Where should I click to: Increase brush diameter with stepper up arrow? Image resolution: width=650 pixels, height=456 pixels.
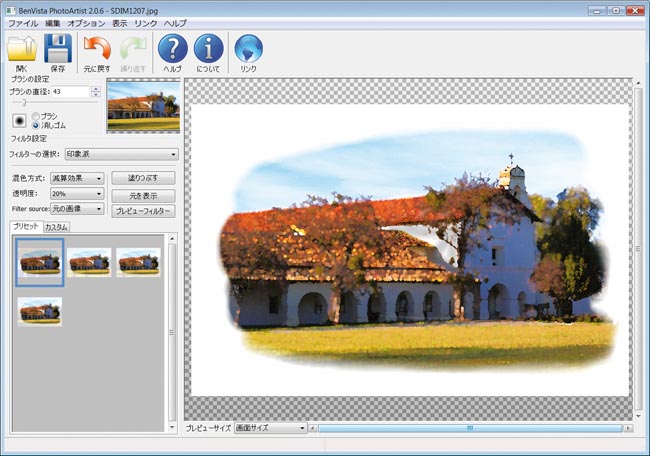[x=96, y=89]
